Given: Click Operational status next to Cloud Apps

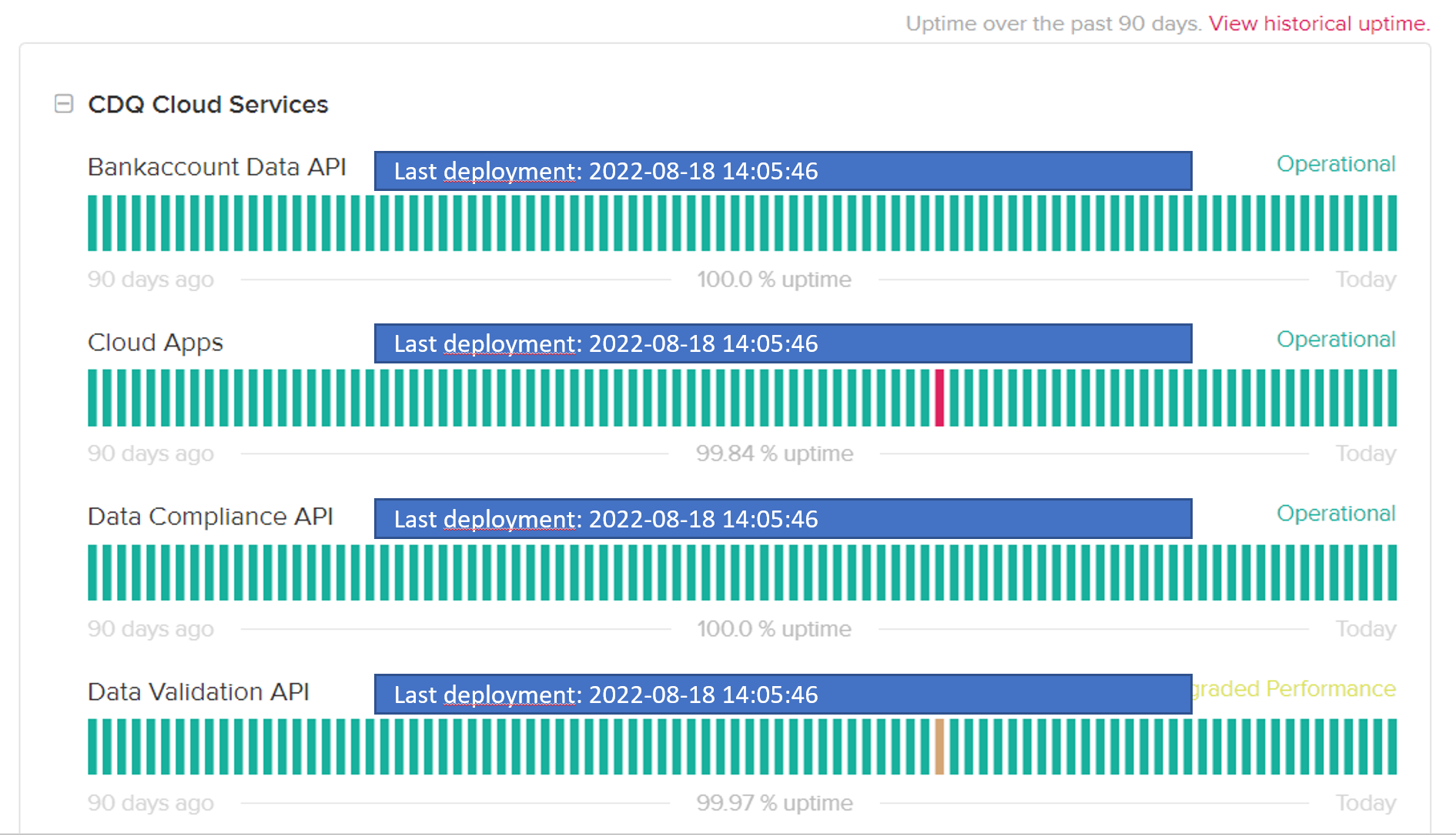Looking at the screenshot, I should tap(1335, 340).
